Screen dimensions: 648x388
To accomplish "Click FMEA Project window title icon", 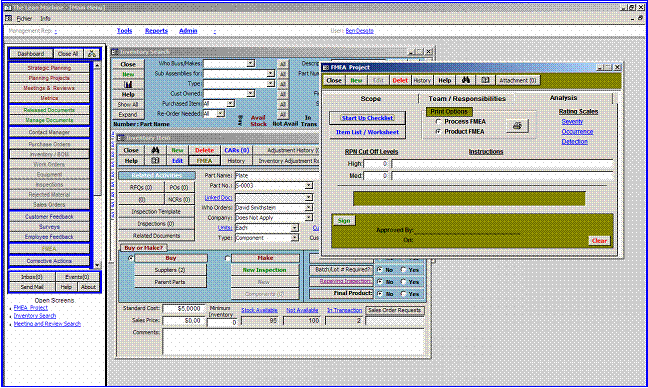I will point(326,67).
